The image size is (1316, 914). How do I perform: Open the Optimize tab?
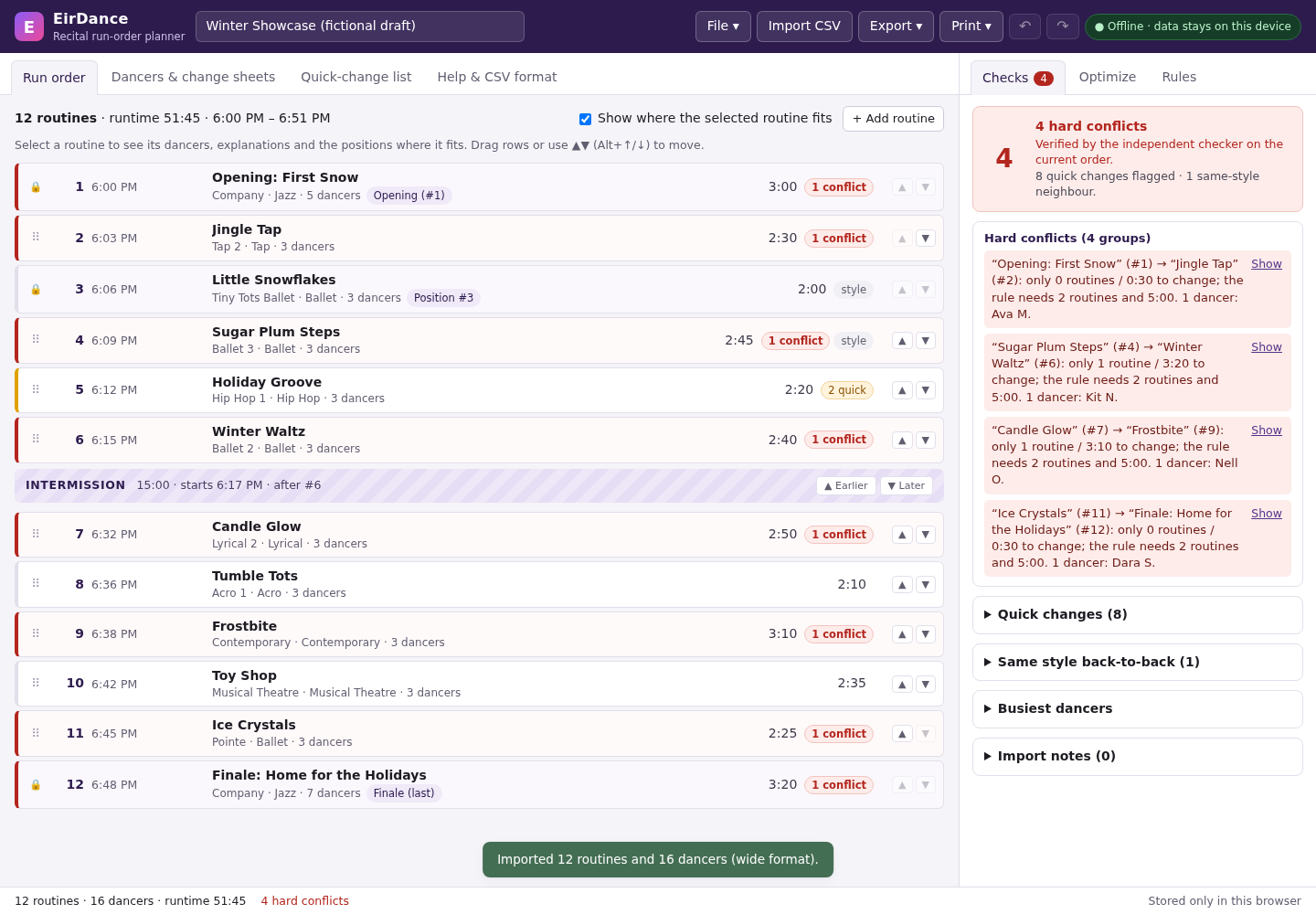[x=1108, y=78]
